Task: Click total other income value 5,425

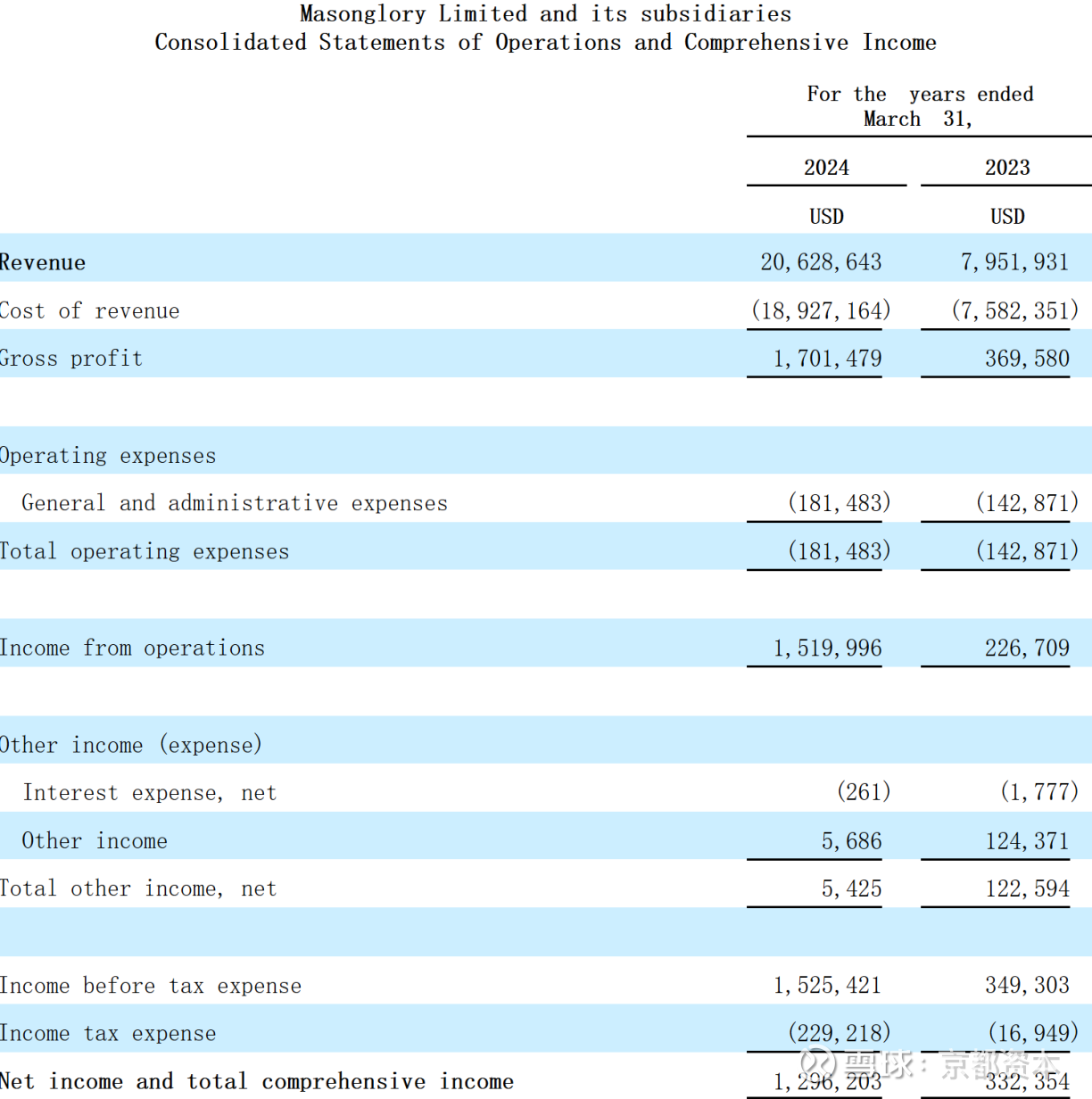Action: pos(851,888)
